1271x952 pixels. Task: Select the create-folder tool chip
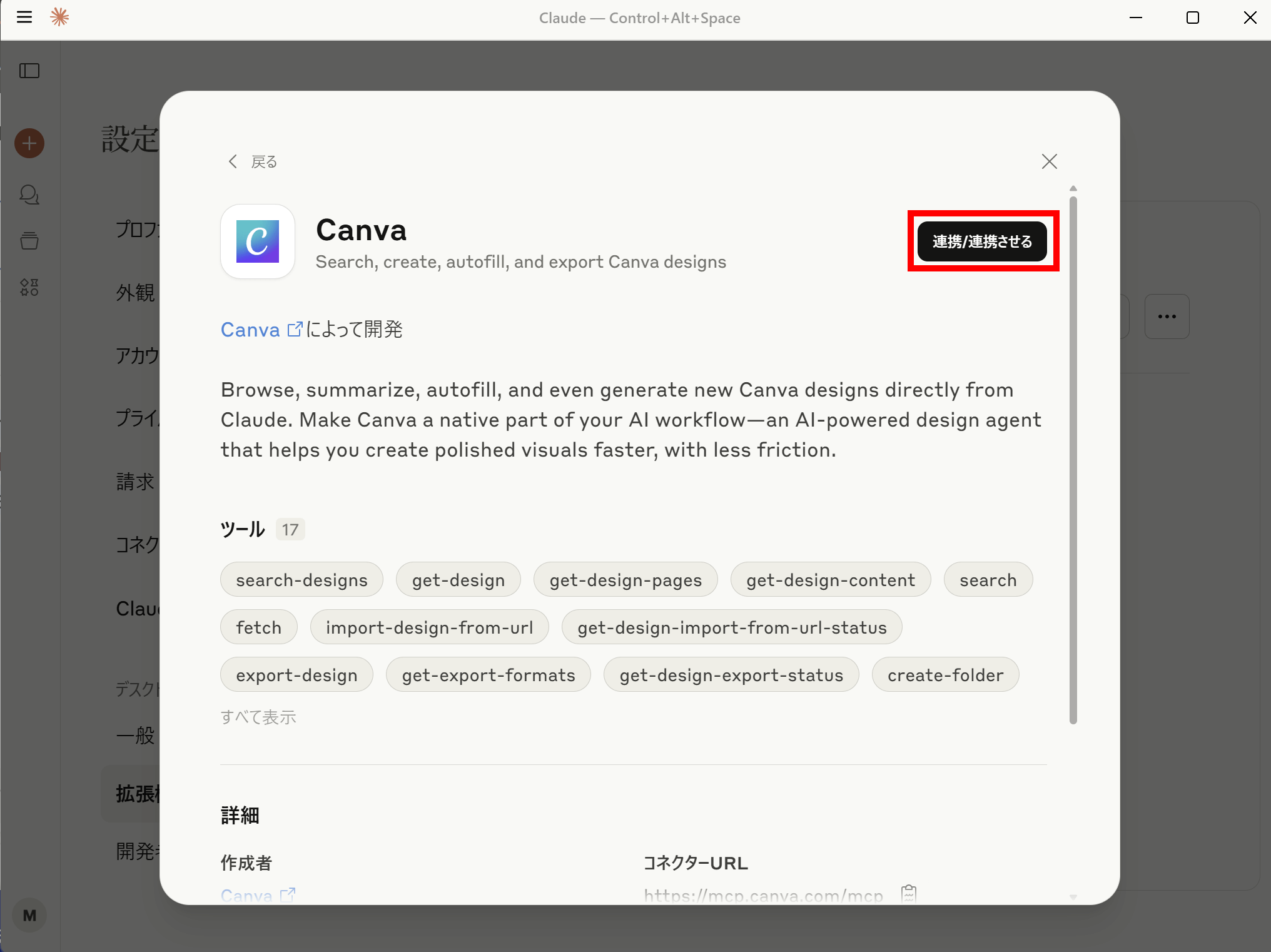pos(946,675)
